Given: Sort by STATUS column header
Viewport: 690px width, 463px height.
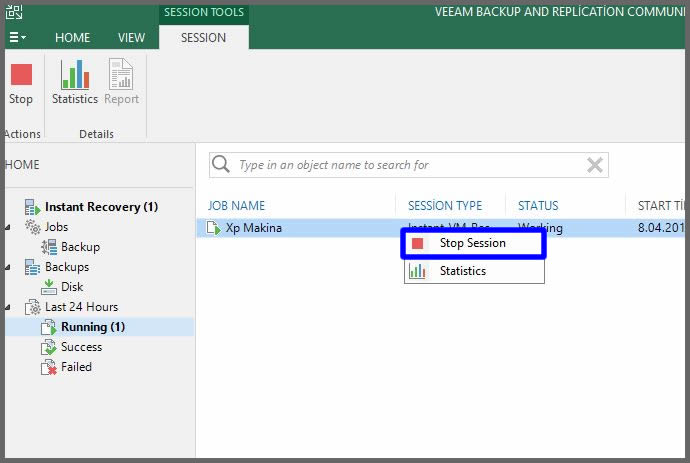Looking at the screenshot, I should pos(538,206).
